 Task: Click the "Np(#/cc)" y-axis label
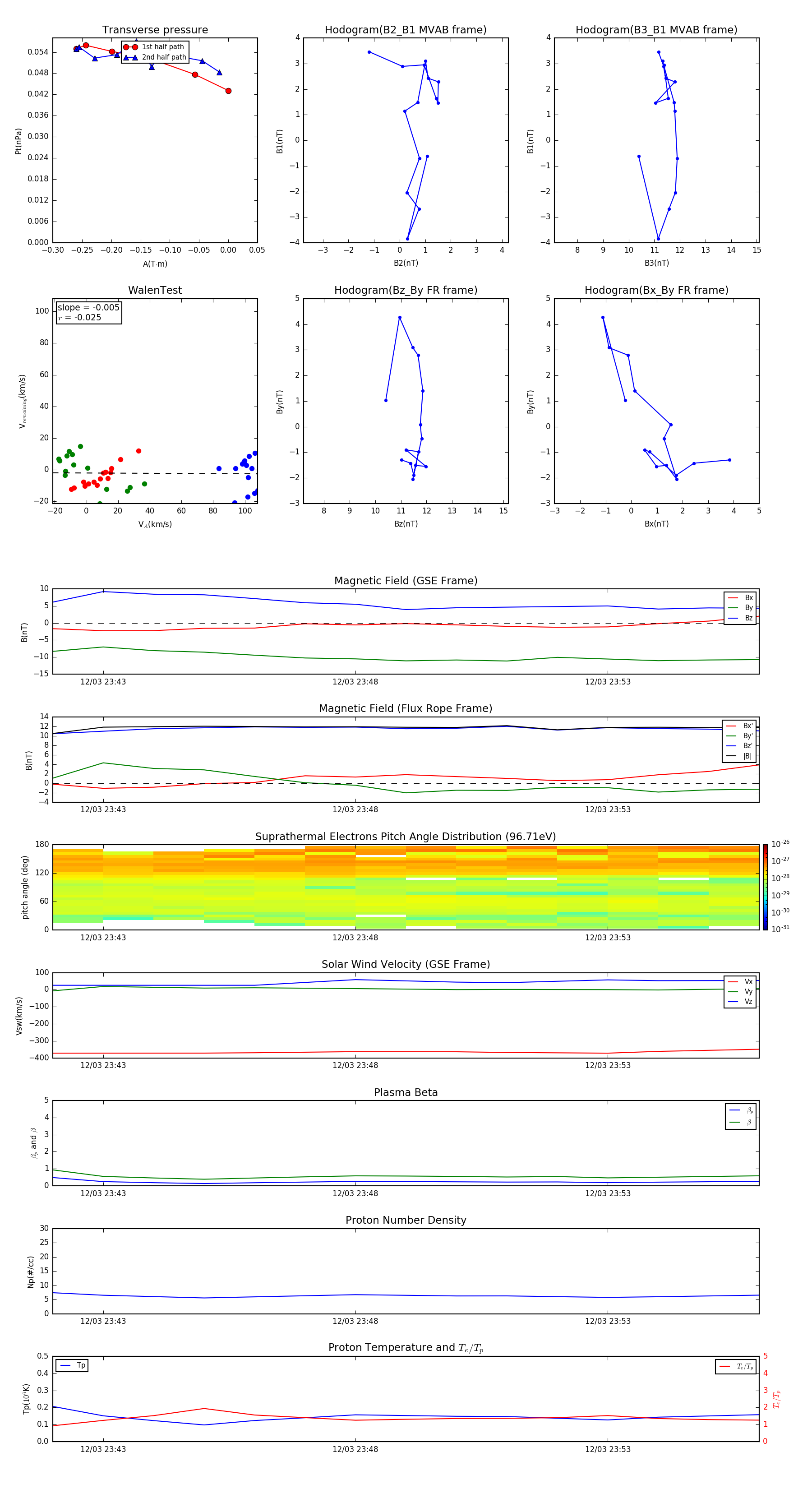click(x=31, y=1272)
